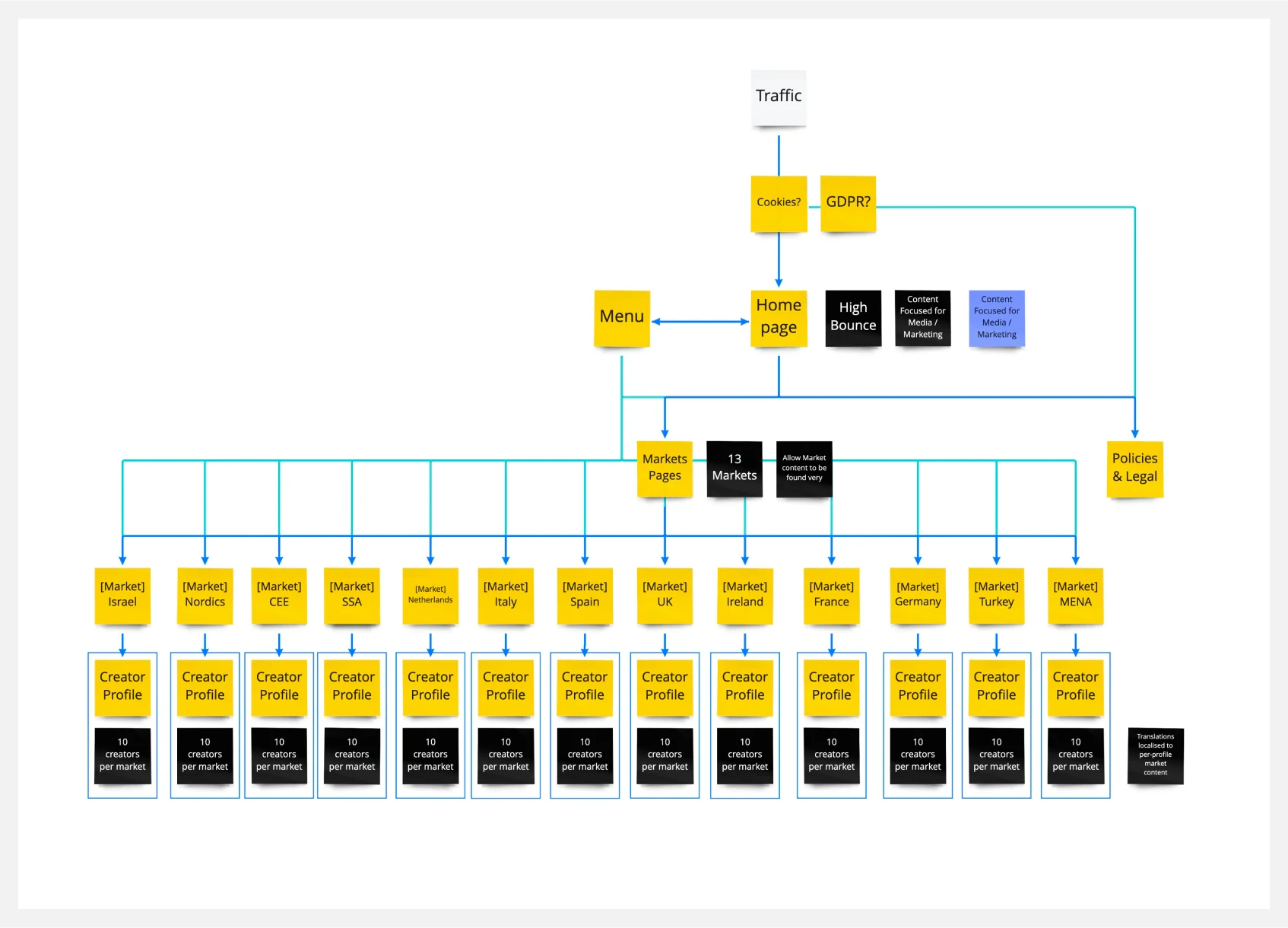Click Creator Profile note under Italy market
The width and height of the screenshot is (1288, 928).
(x=506, y=688)
